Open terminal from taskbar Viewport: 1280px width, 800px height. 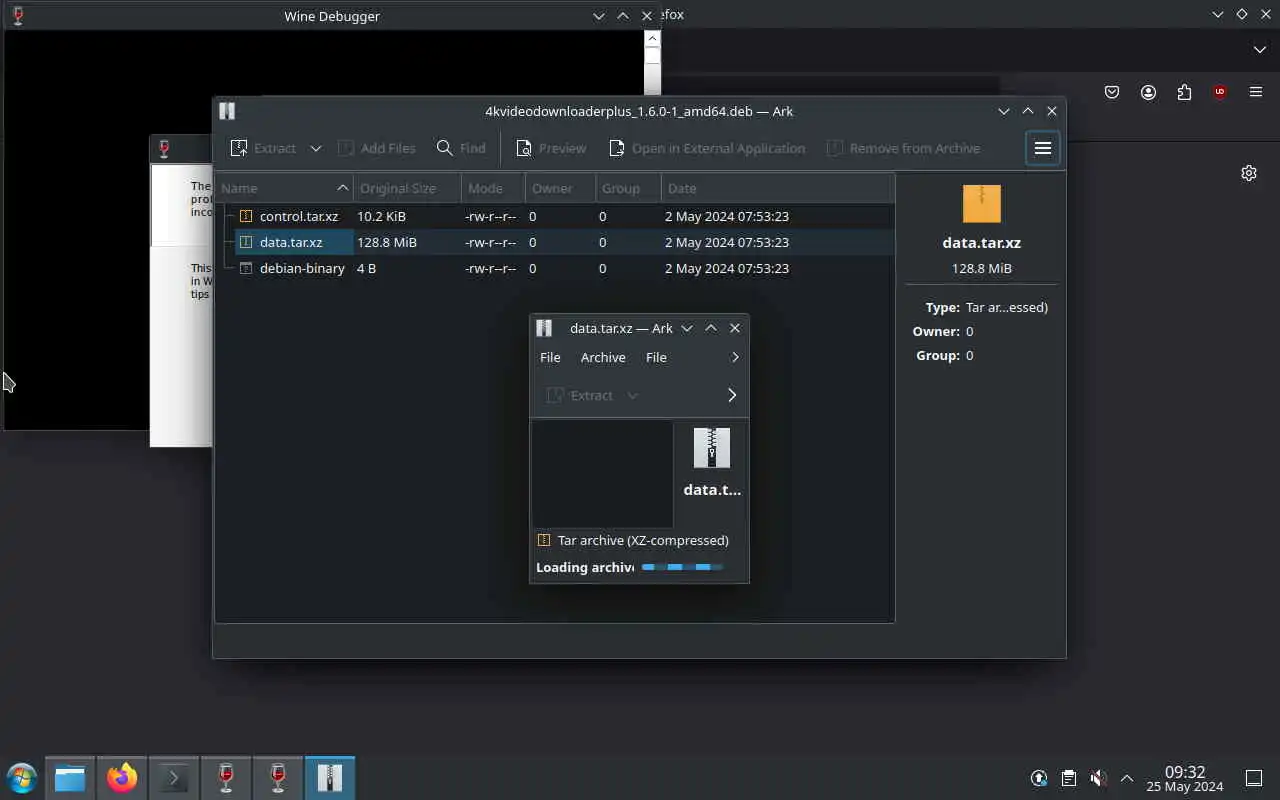point(174,778)
